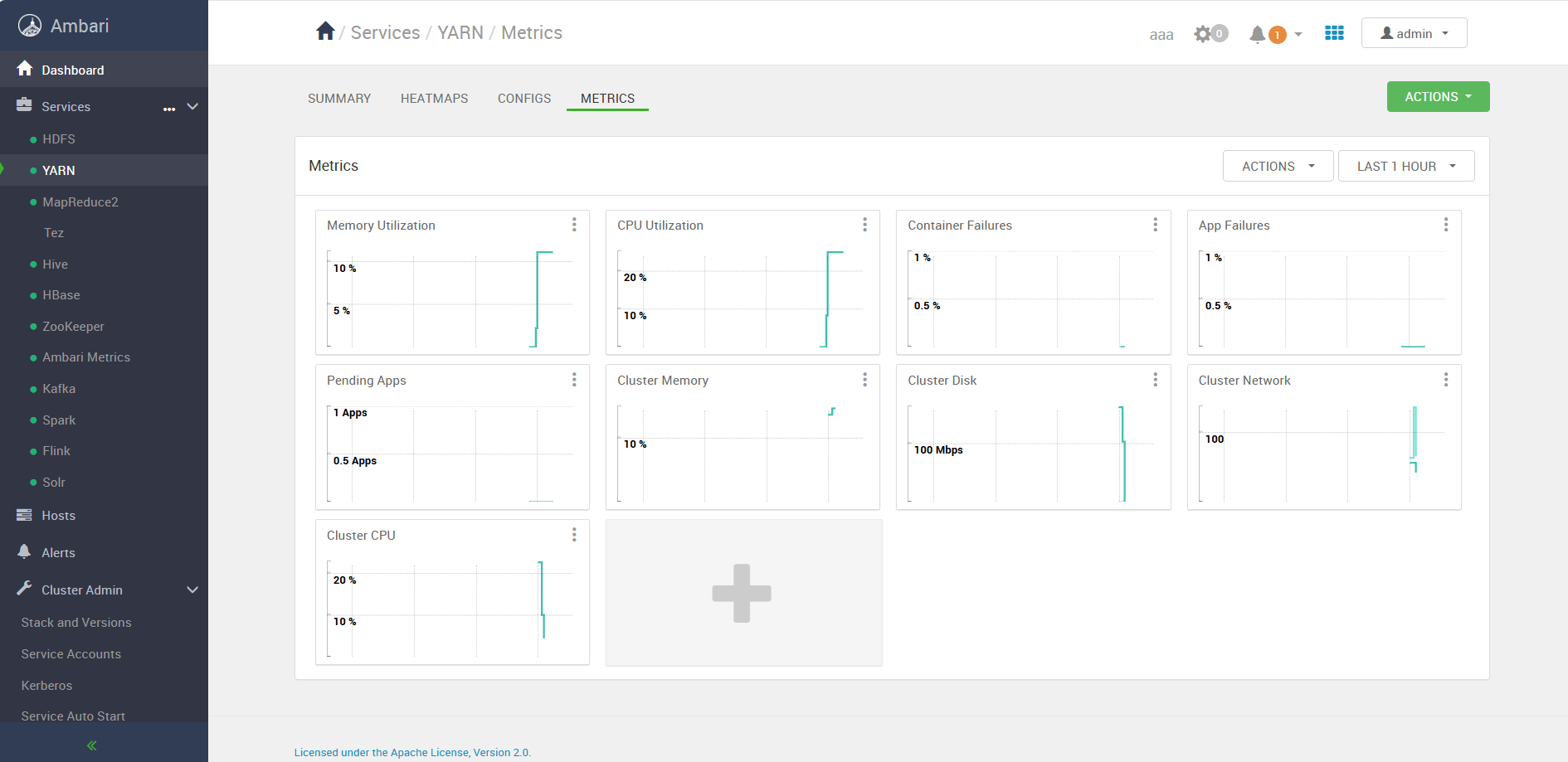1568x762 pixels.
Task: Click the add widget plus tile
Action: 743,593
